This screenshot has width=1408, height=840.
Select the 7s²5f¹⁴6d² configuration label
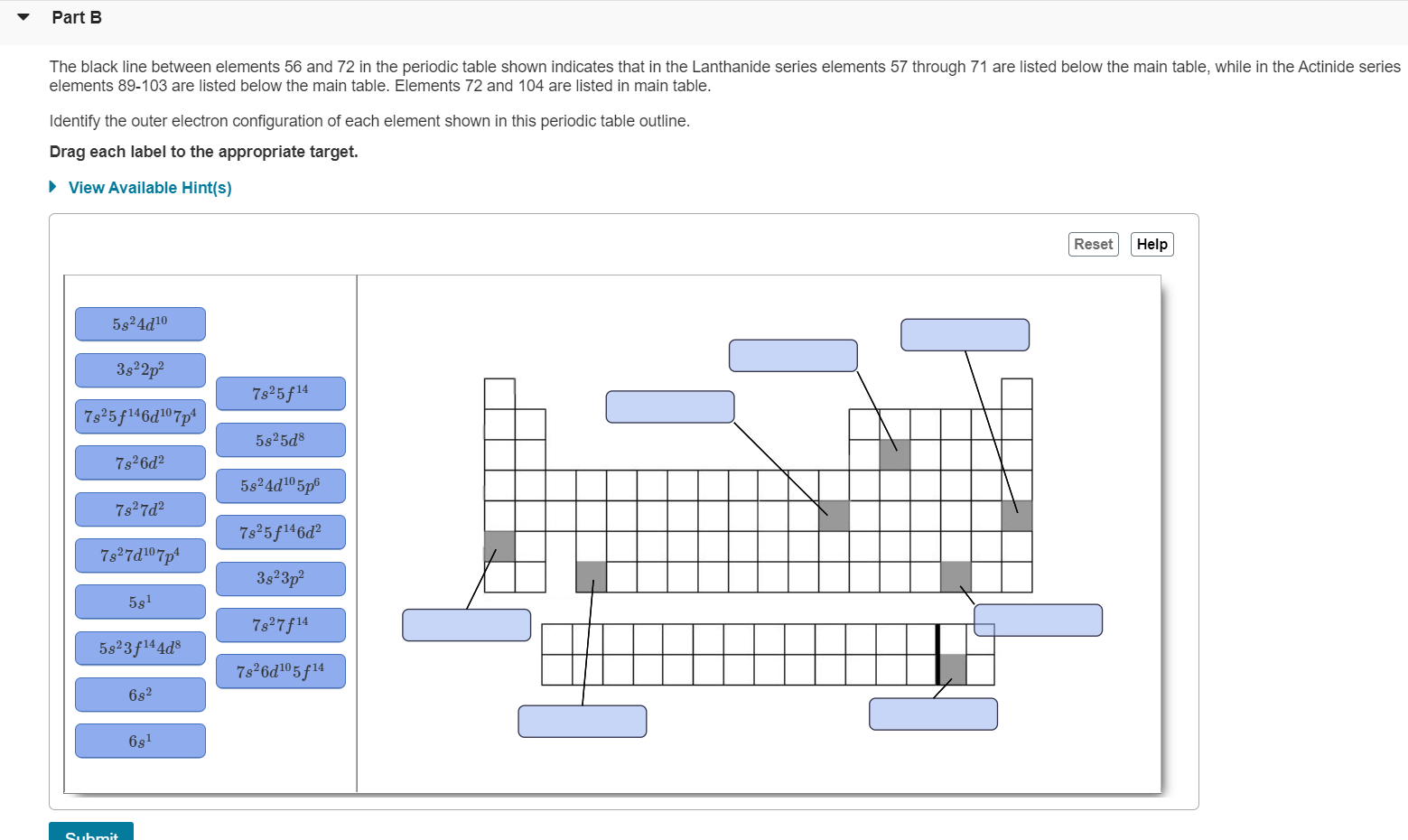pos(281,532)
